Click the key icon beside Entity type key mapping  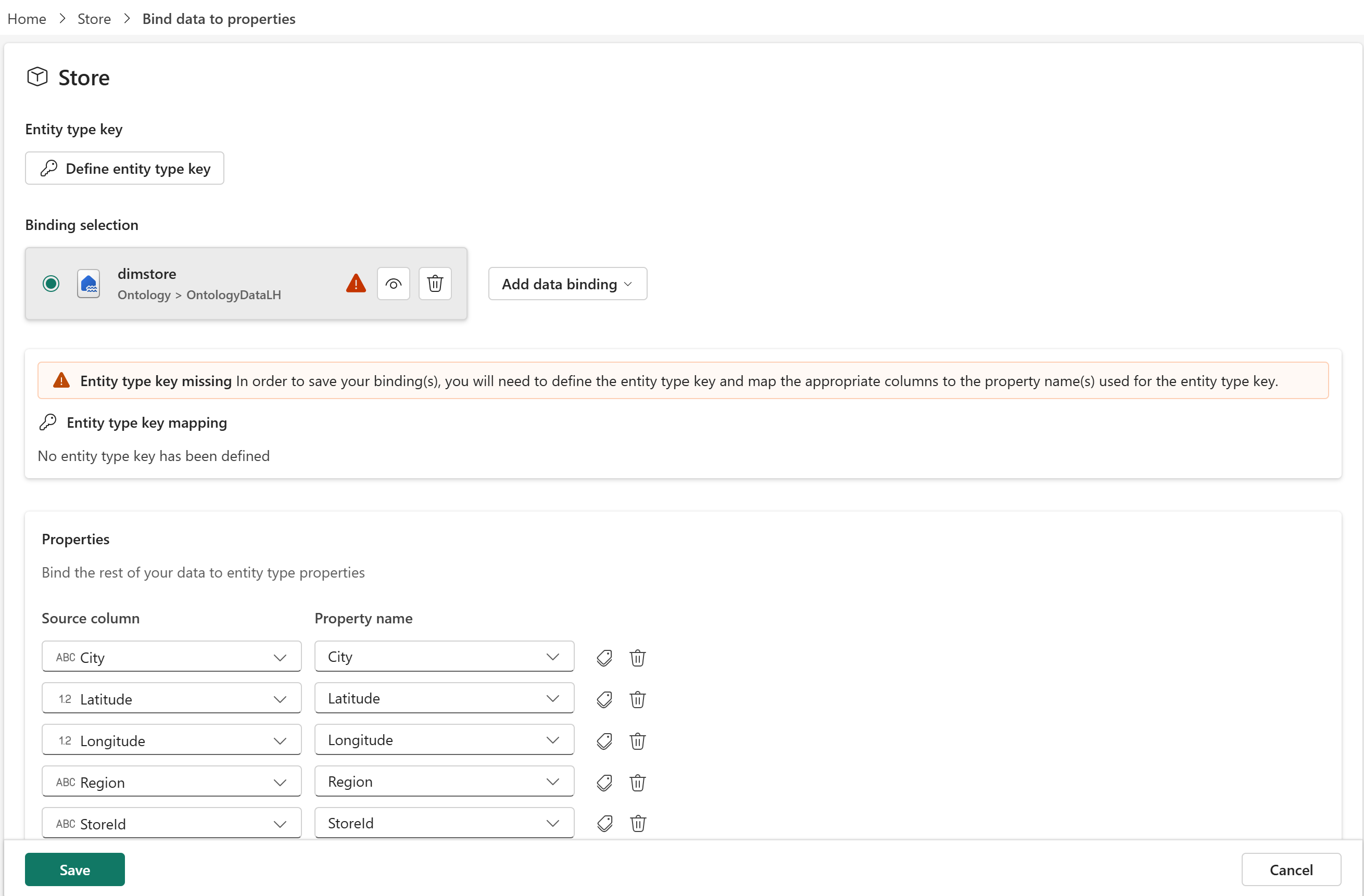(47, 422)
